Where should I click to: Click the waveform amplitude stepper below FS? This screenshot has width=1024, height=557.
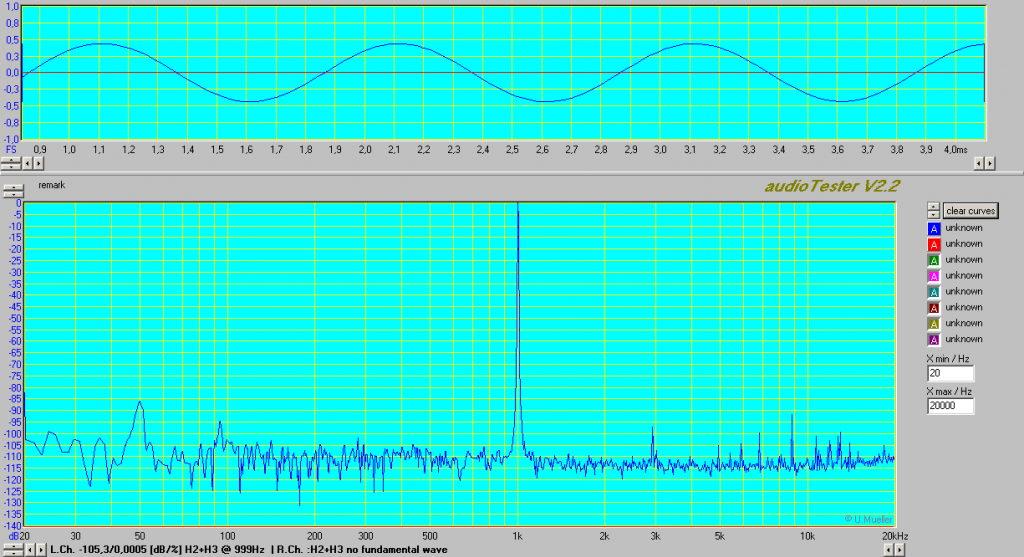pos(11,163)
